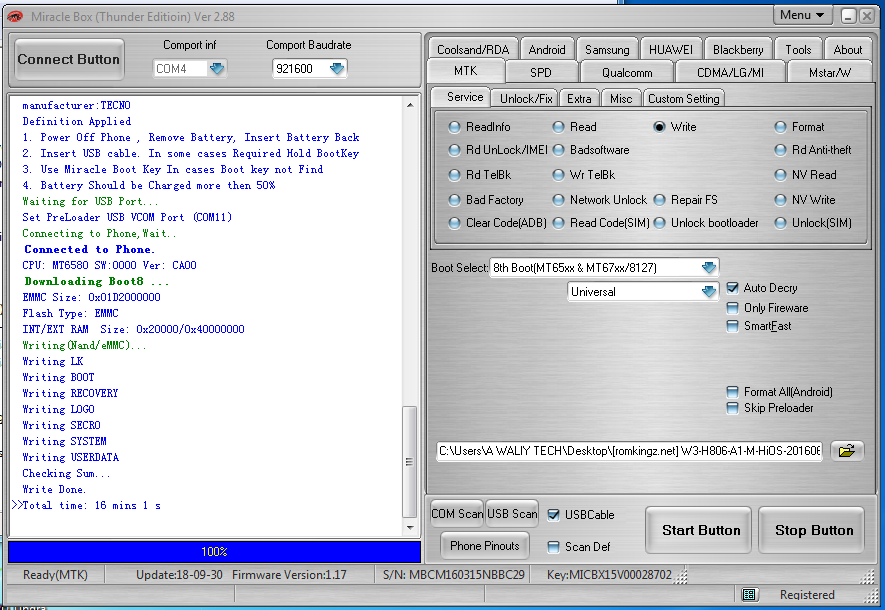885x610 pixels.
Task: Switch to the SPD tab
Action: (541, 72)
